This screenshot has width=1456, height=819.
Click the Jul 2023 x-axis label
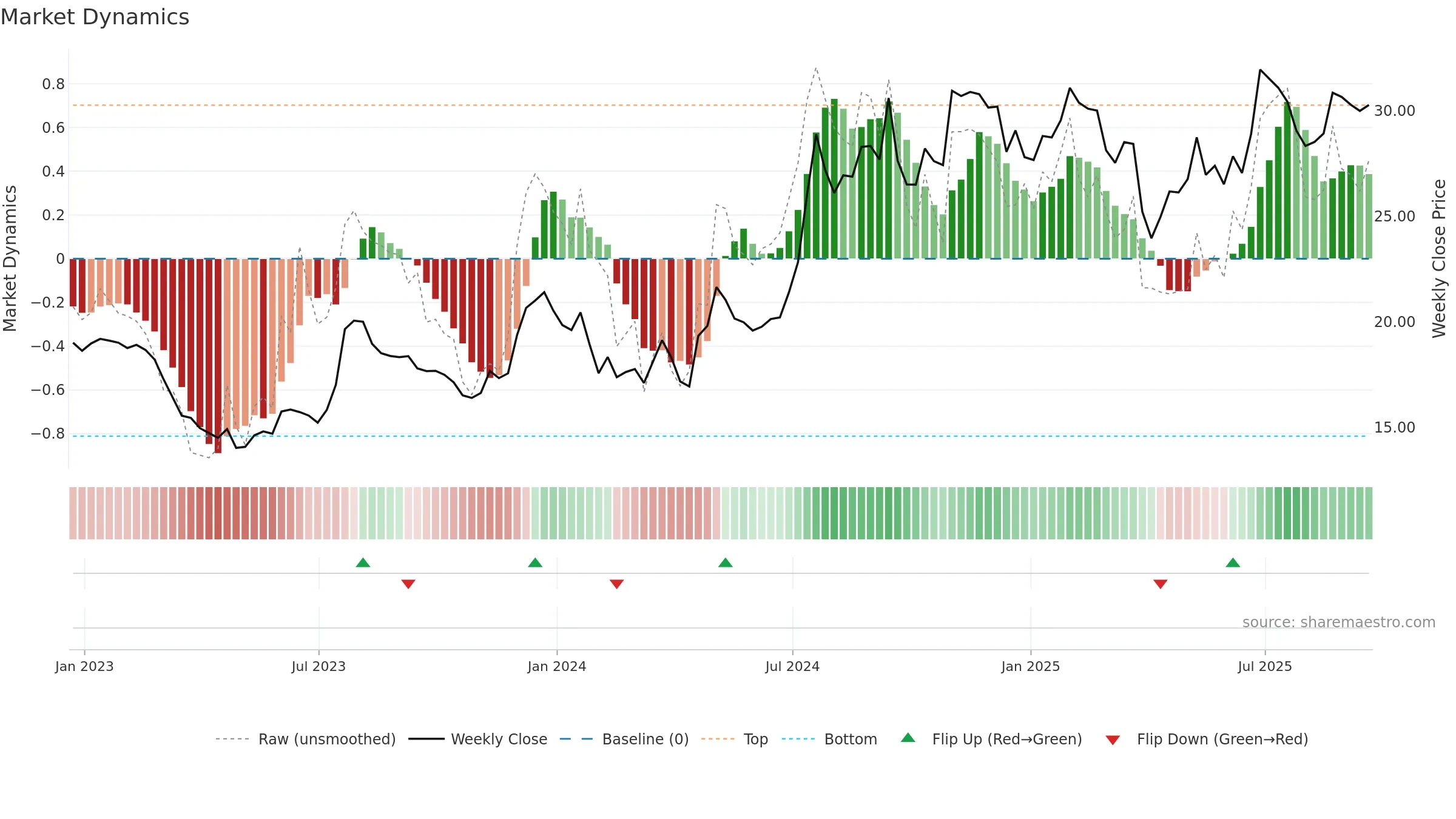(x=318, y=666)
